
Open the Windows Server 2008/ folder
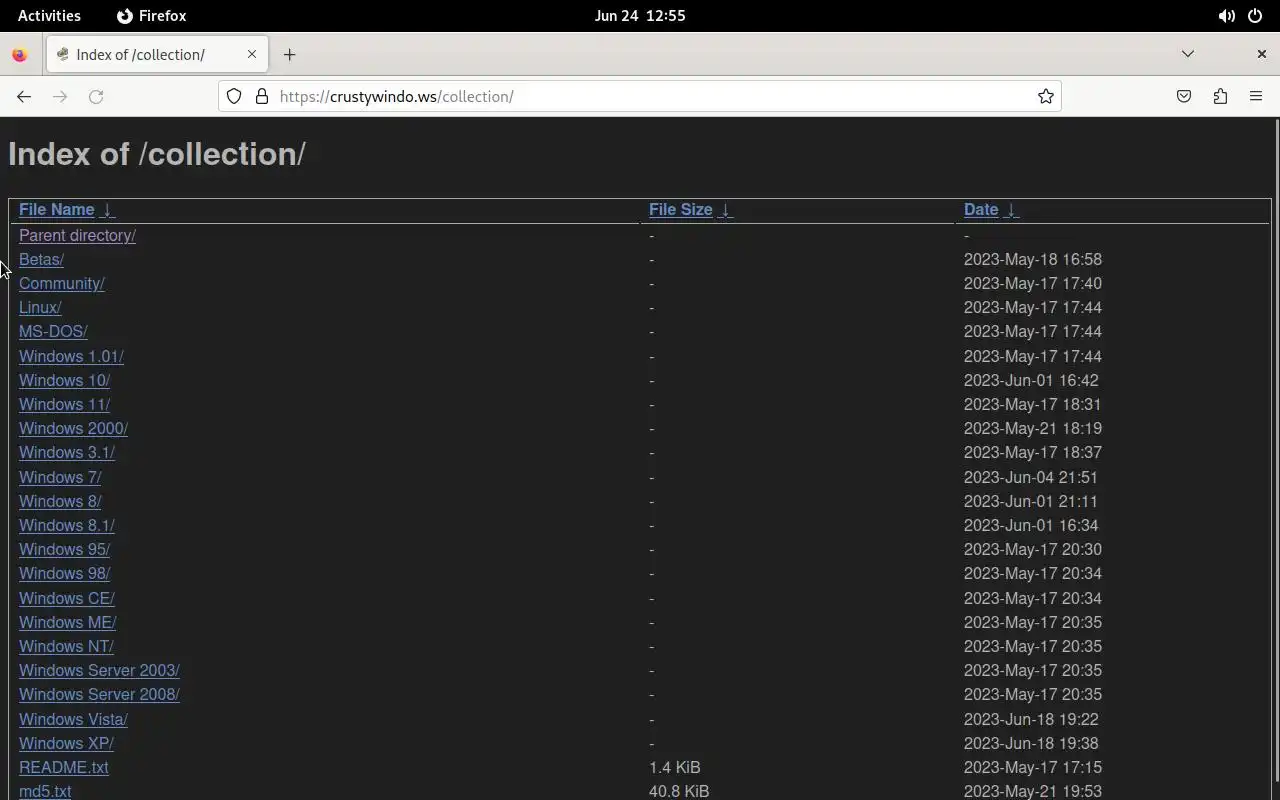tap(99, 694)
